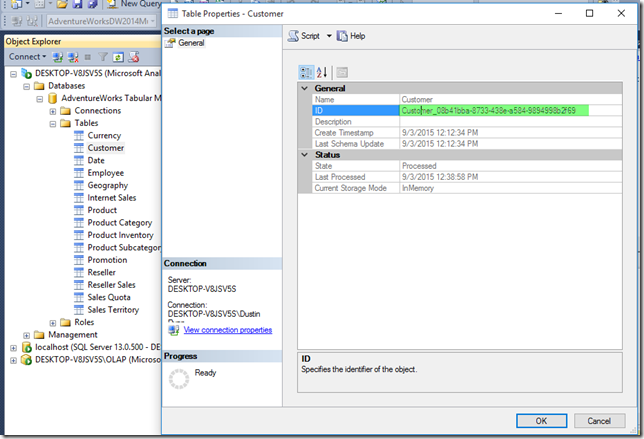644x439 pixels.
Task: Select the Reseller table
Action: pyautogui.click(x=101, y=272)
